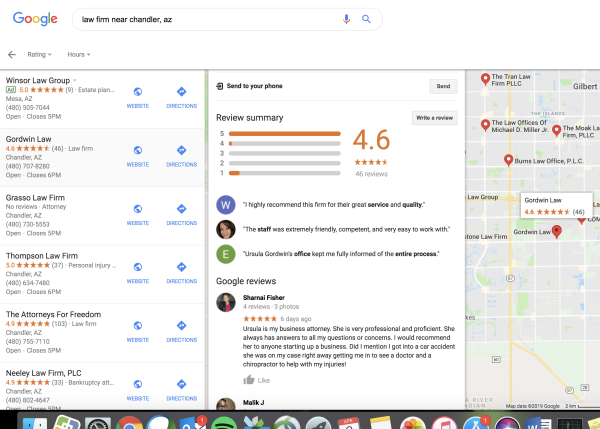Click the 5-star rating bar
Screen dimensions: 600x429
pos(284,134)
